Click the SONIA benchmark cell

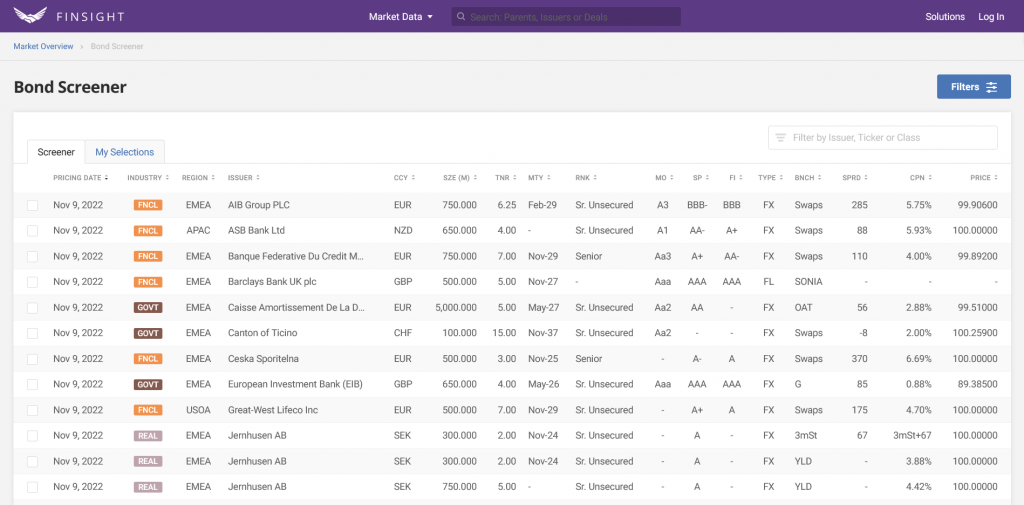pos(808,282)
